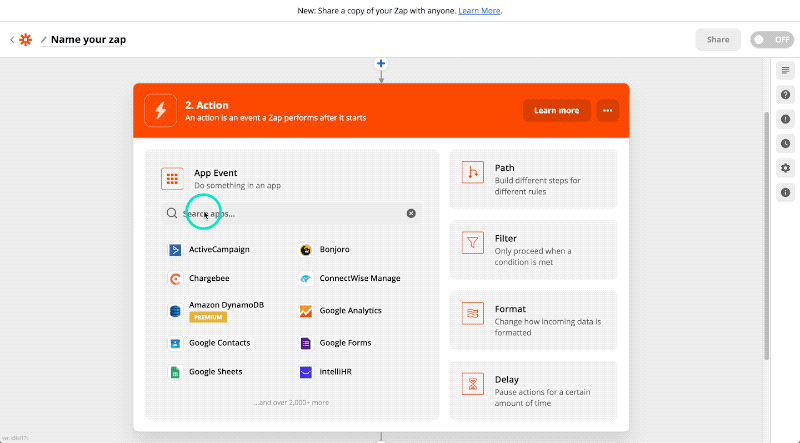Click the vertical scrollbar of the editor
Viewport: 800px width, 443px height.
pyautogui.click(x=766, y=235)
